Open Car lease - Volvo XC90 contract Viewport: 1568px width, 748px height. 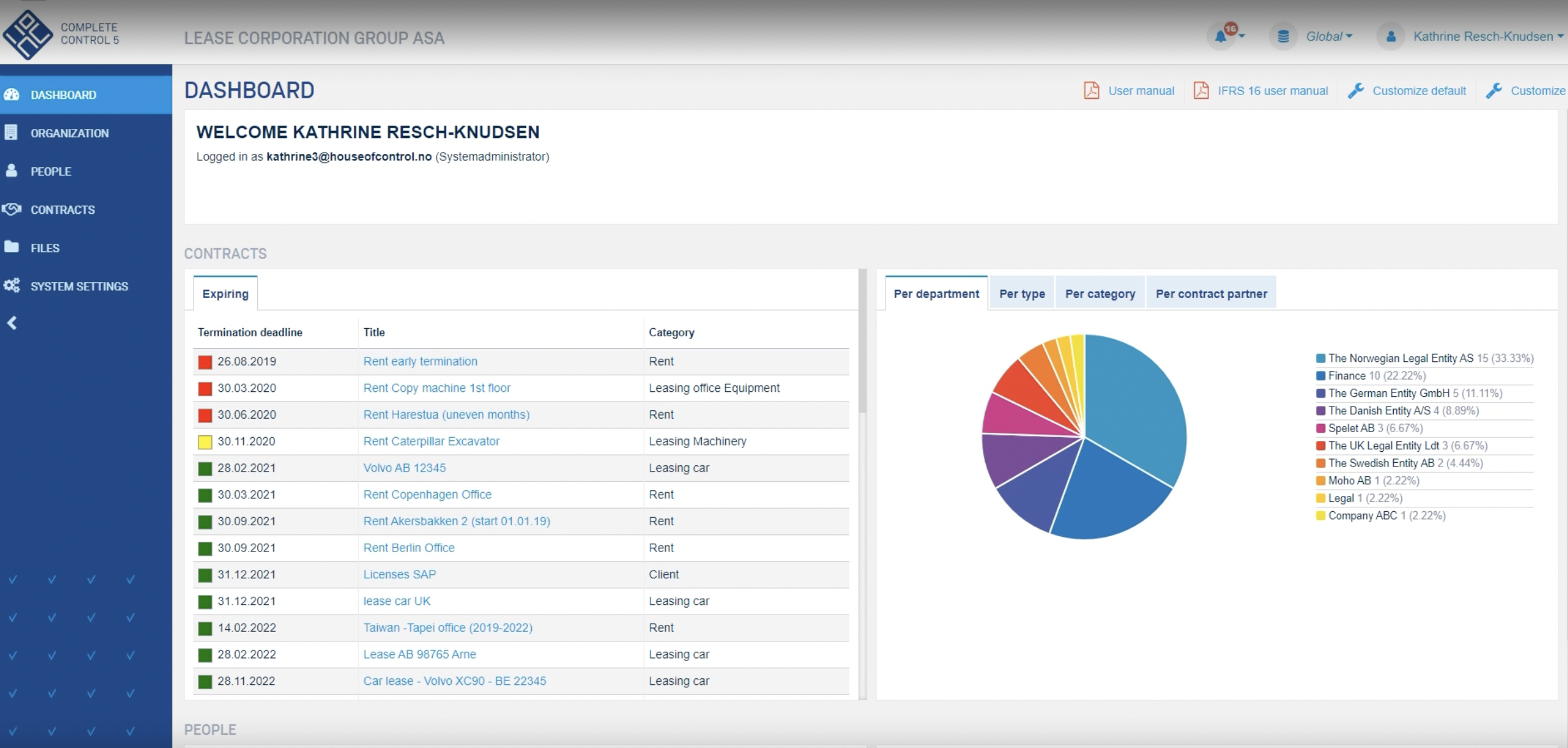(455, 681)
